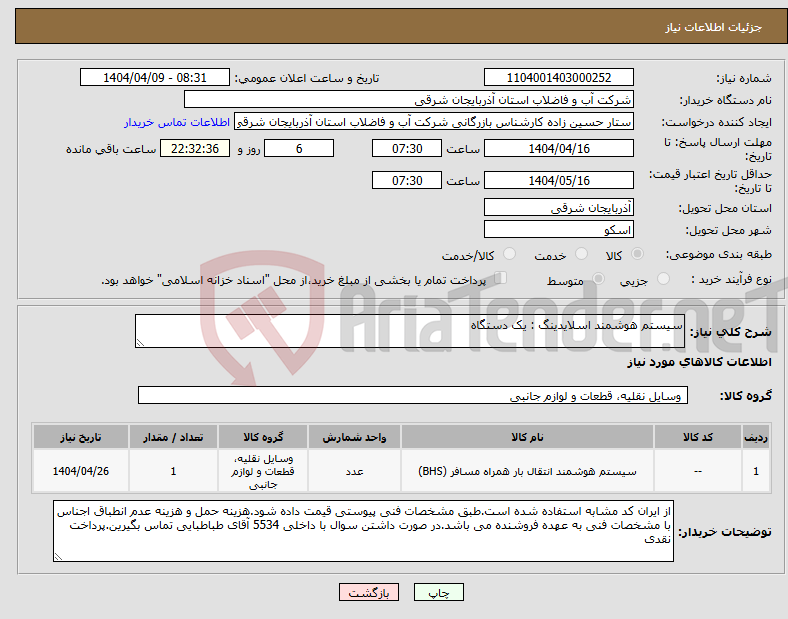Click the buyer notes textarea
The image size is (788, 619).
[363, 531]
